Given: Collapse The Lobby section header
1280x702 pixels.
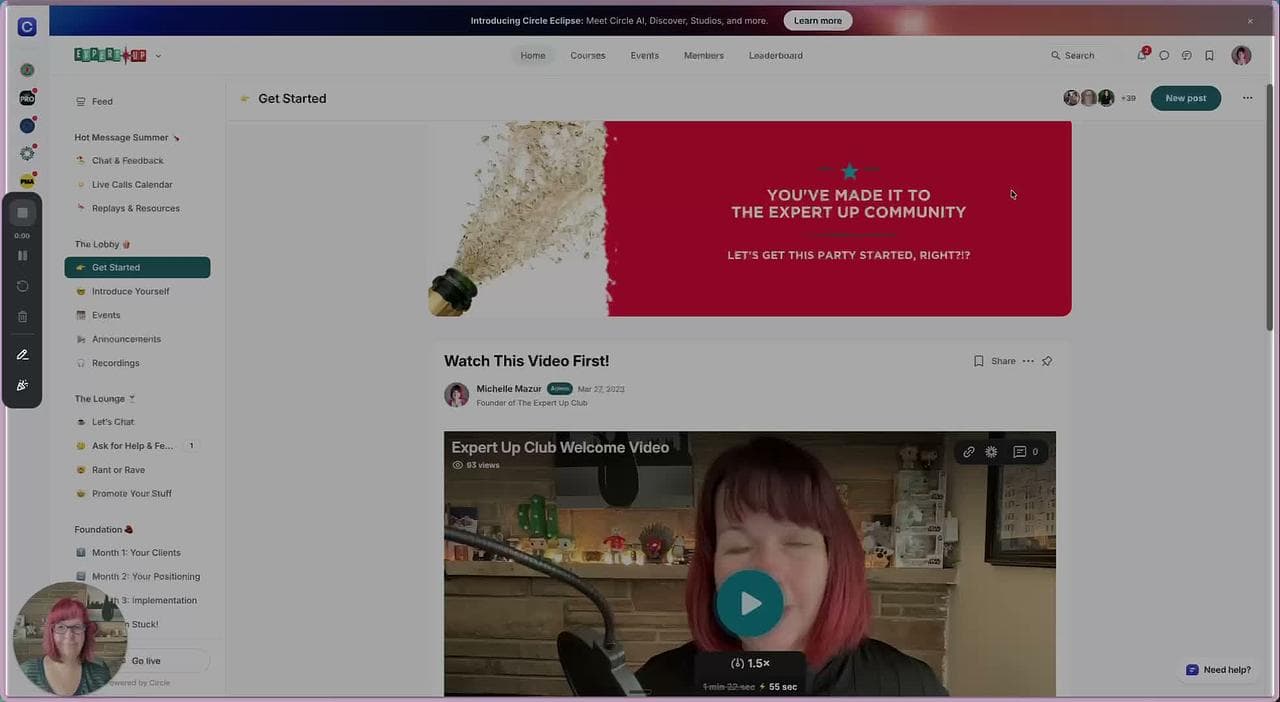Looking at the screenshot, I should pyautogui.click(x=102, y=244).
